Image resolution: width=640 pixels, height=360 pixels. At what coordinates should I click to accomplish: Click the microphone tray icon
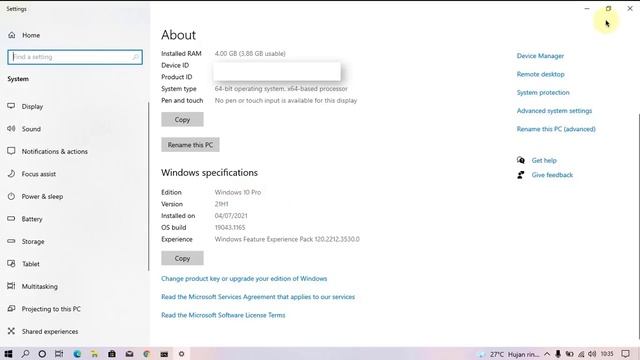(x=558, y=354)
